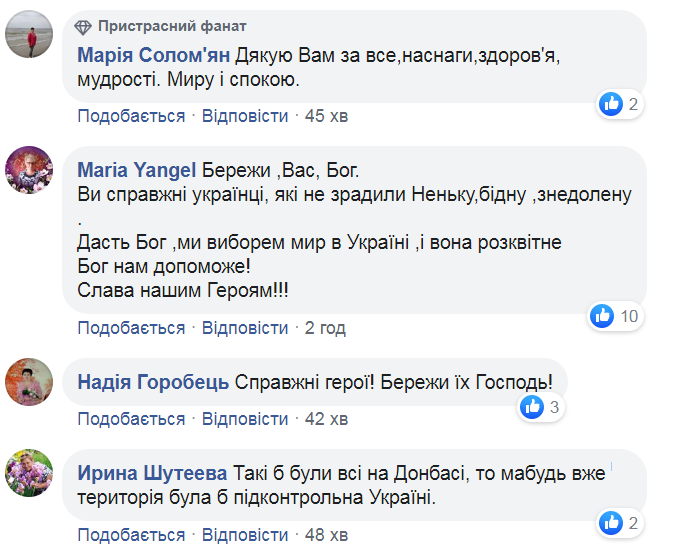Open Надія Горобець profile name link
Image resolution: width=695 pixels, height=552 pixels.
(153, 382)
